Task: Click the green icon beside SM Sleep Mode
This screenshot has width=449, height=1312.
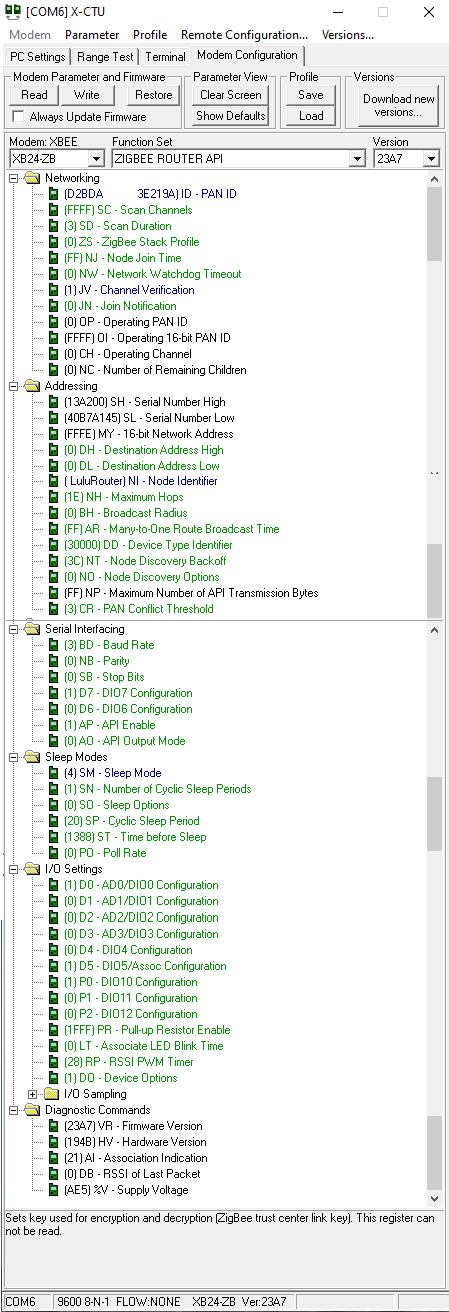Action: pos(53,773)
